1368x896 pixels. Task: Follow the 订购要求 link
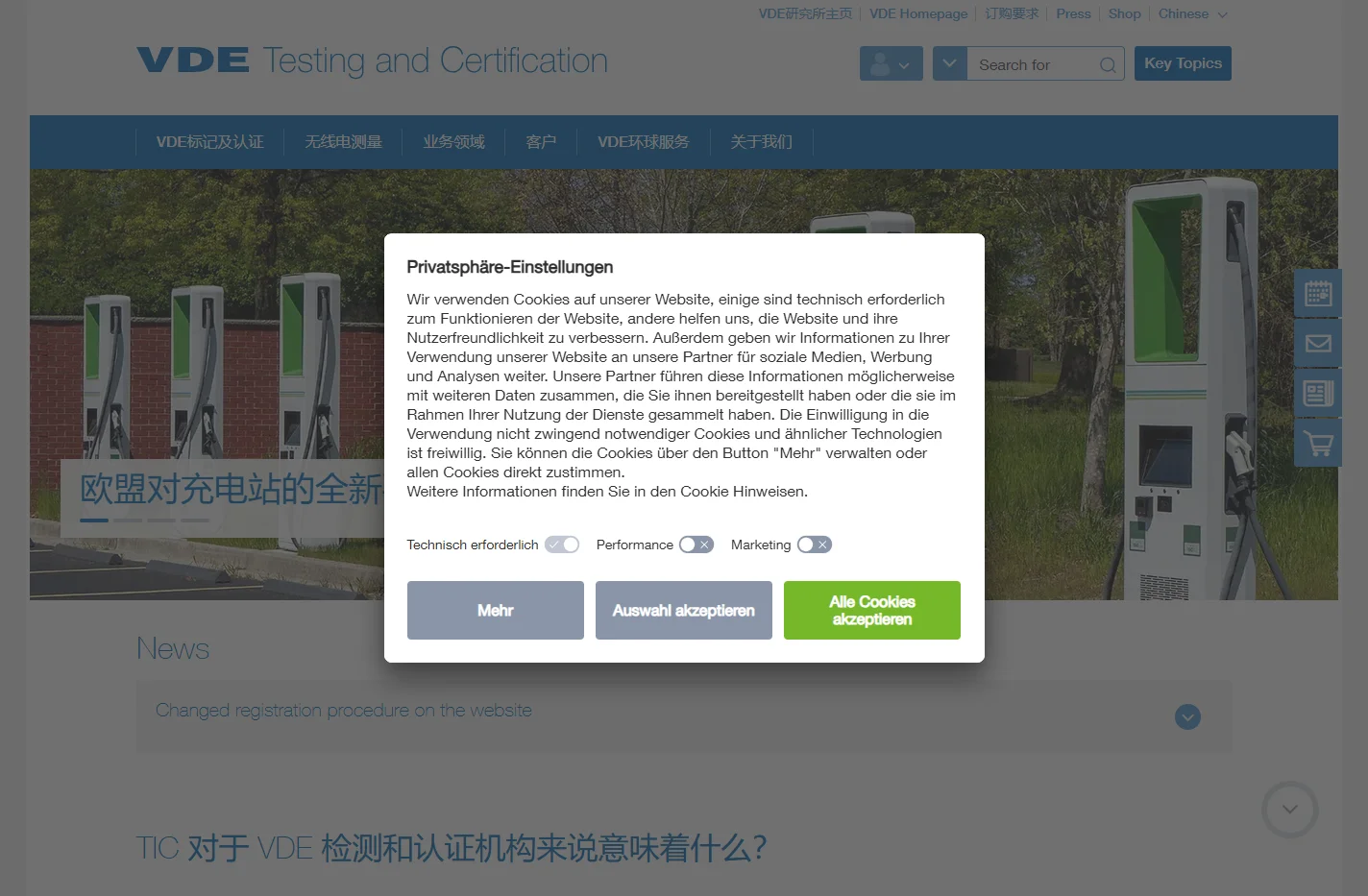click(x=1012, y=13)
